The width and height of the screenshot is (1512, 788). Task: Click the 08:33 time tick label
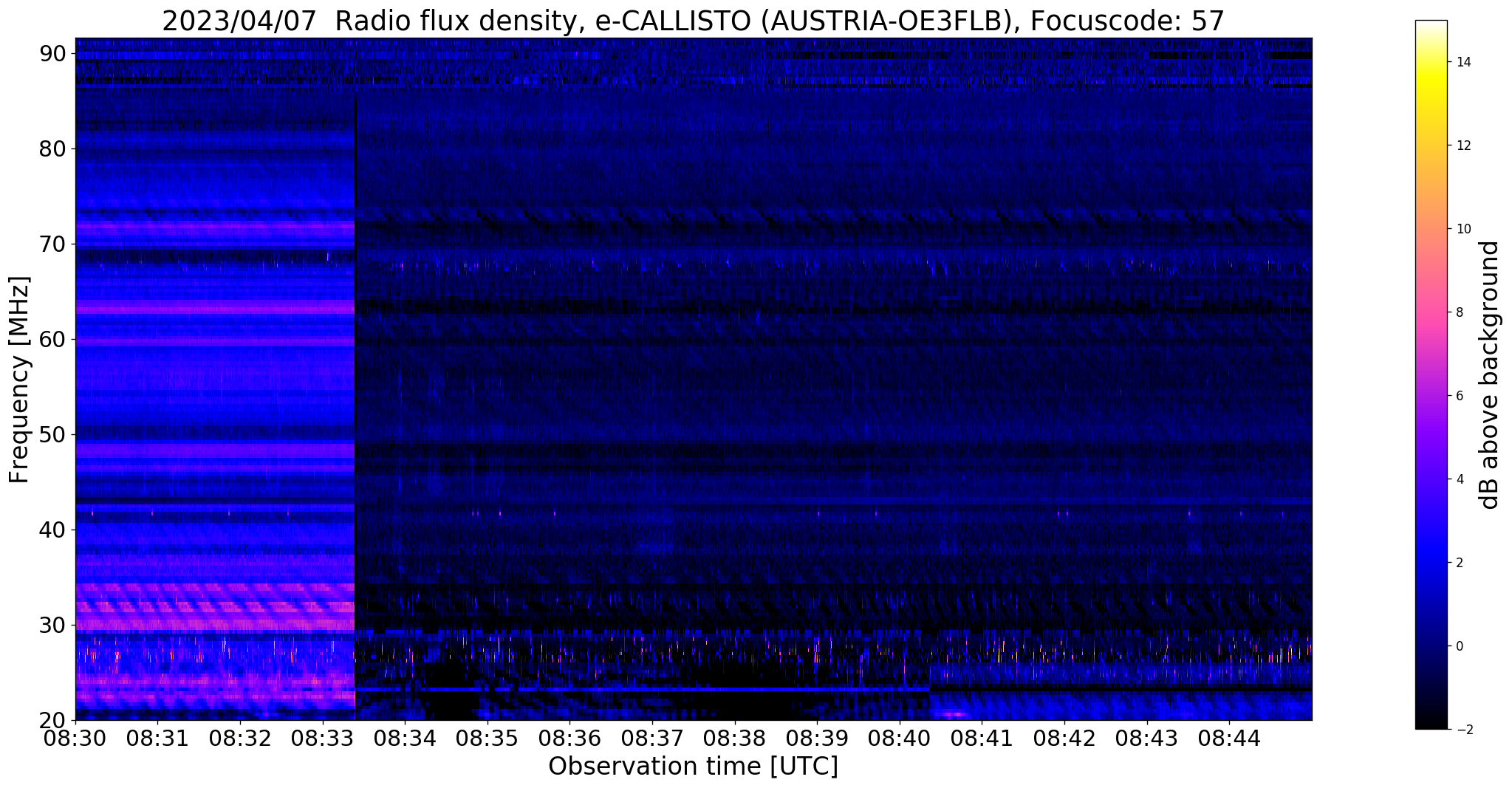(x=323, y=738)
